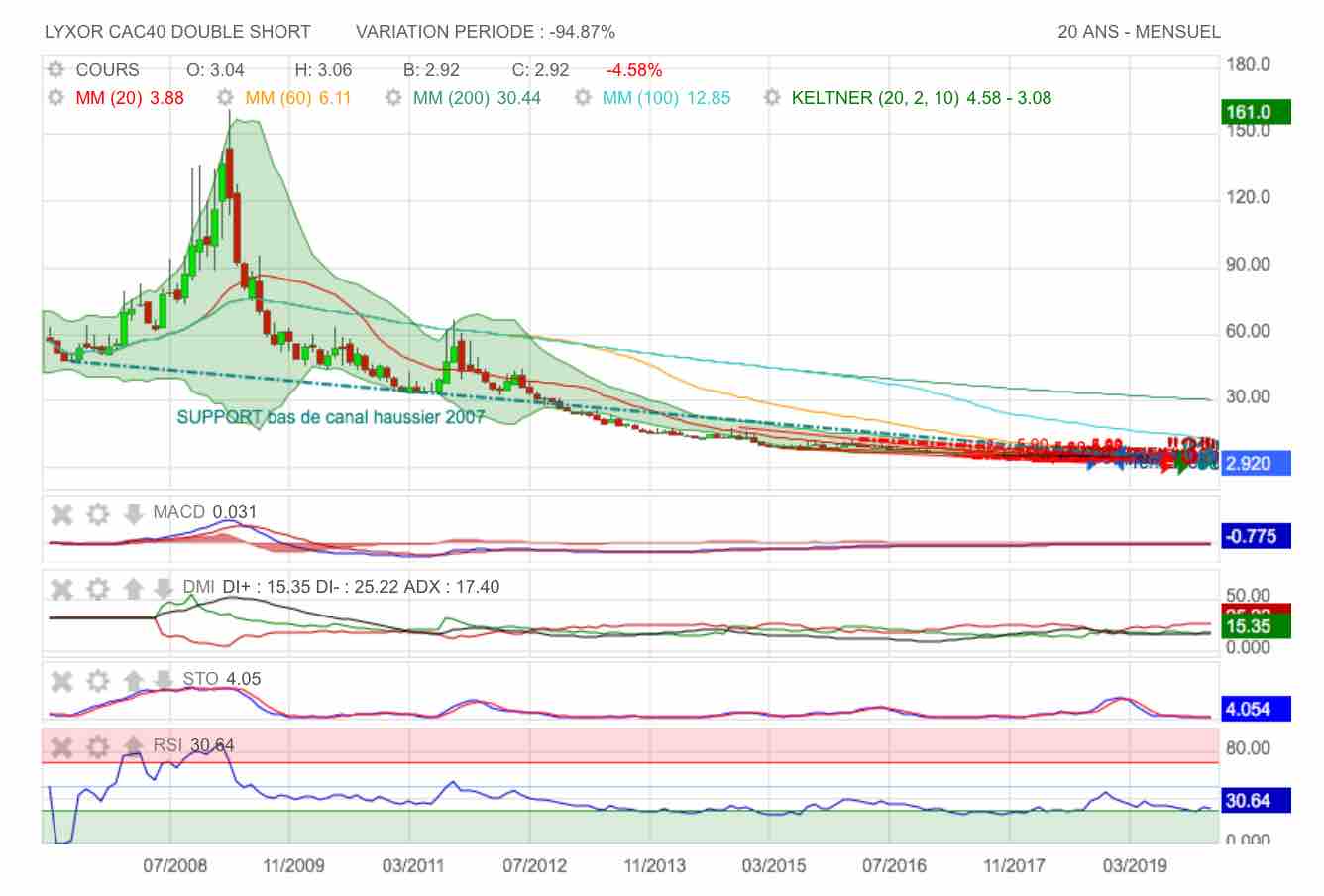Move the STO panel down with its arrow

[164, 681]
